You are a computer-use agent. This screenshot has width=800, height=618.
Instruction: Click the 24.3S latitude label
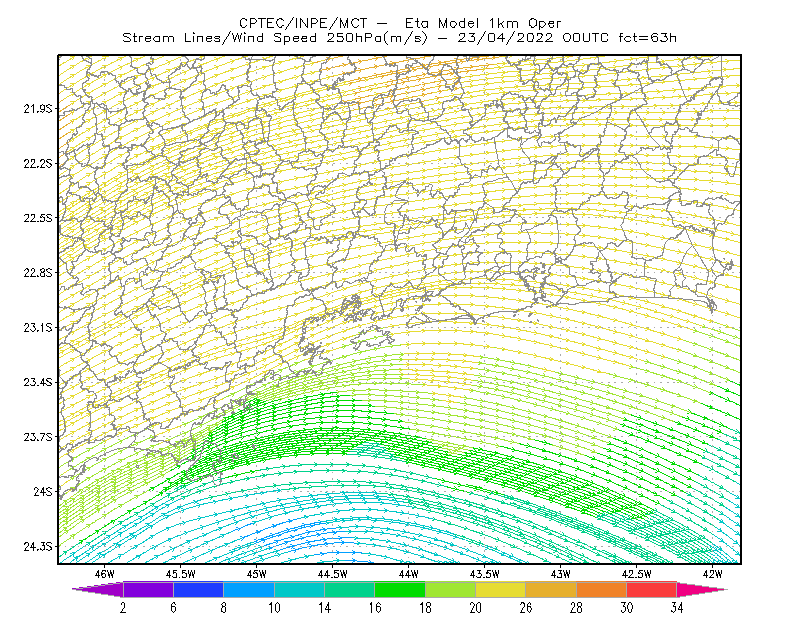[x=38, y=547]
